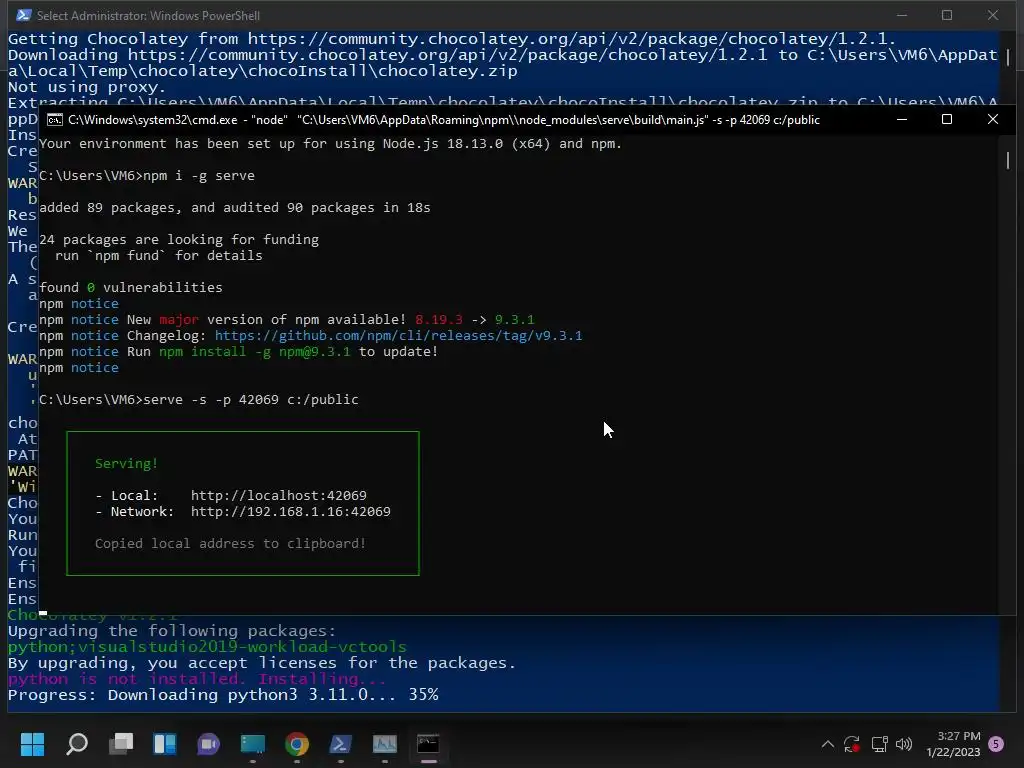Click '24 packages are looking for funding'
Image resolution: width=1024 pixels, height=768 pixels.
(x=179, y=240)
